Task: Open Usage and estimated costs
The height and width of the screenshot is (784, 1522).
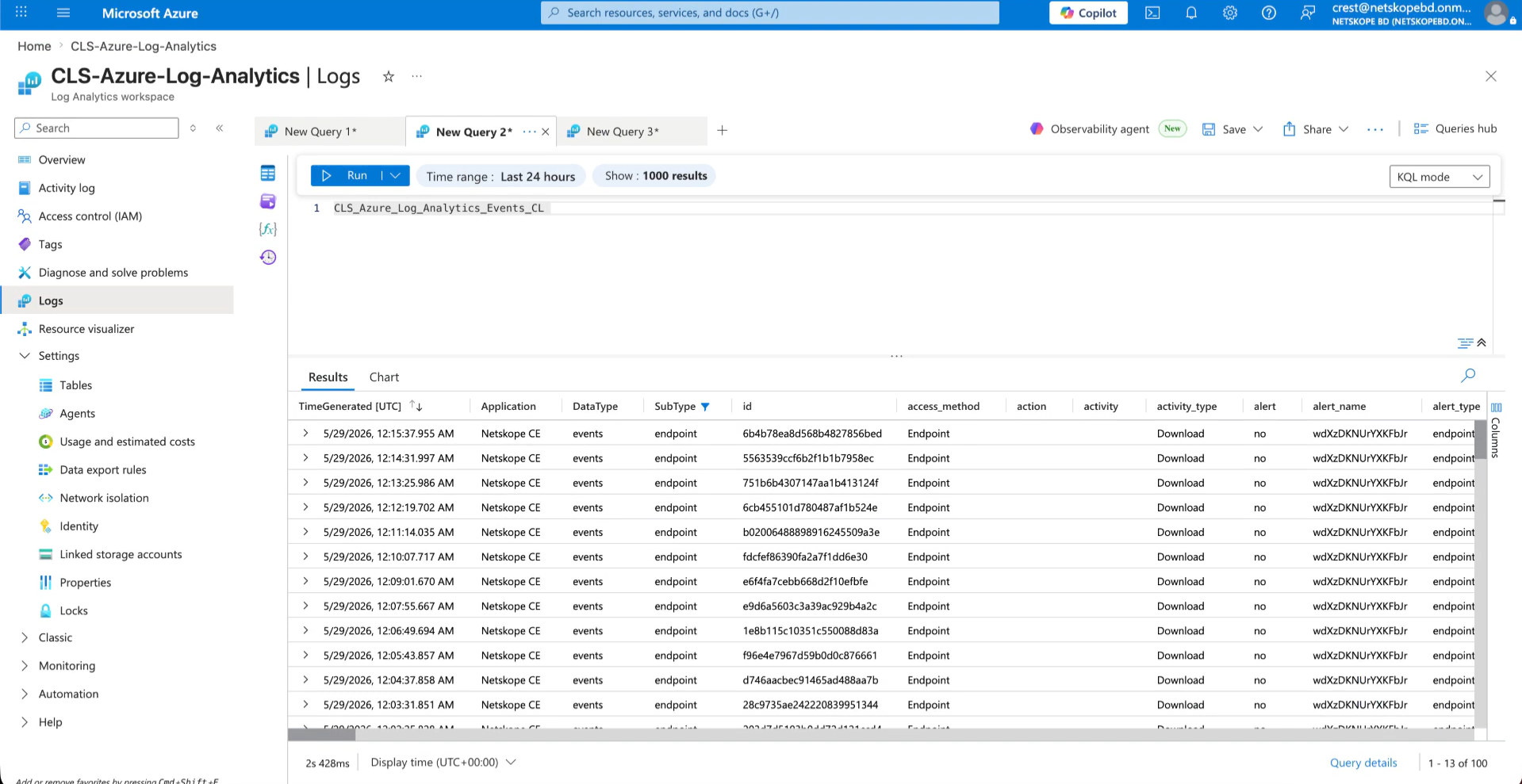Action: tap(127, 442)
